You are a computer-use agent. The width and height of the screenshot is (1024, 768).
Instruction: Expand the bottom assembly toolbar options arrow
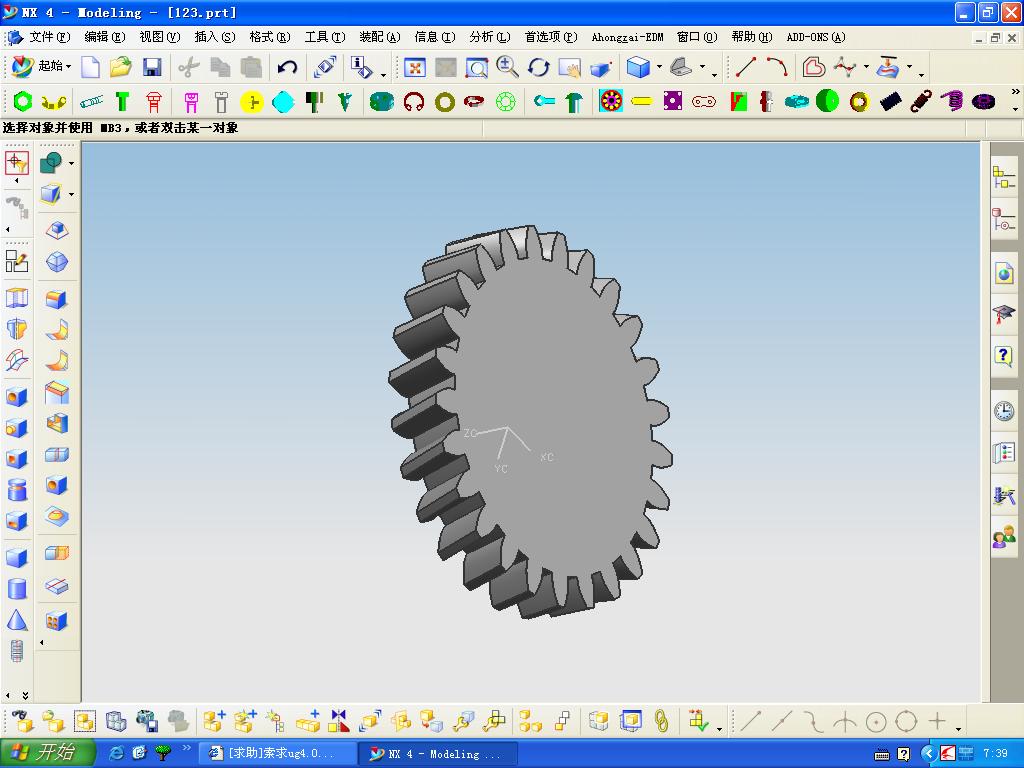[x=719, y=729]
